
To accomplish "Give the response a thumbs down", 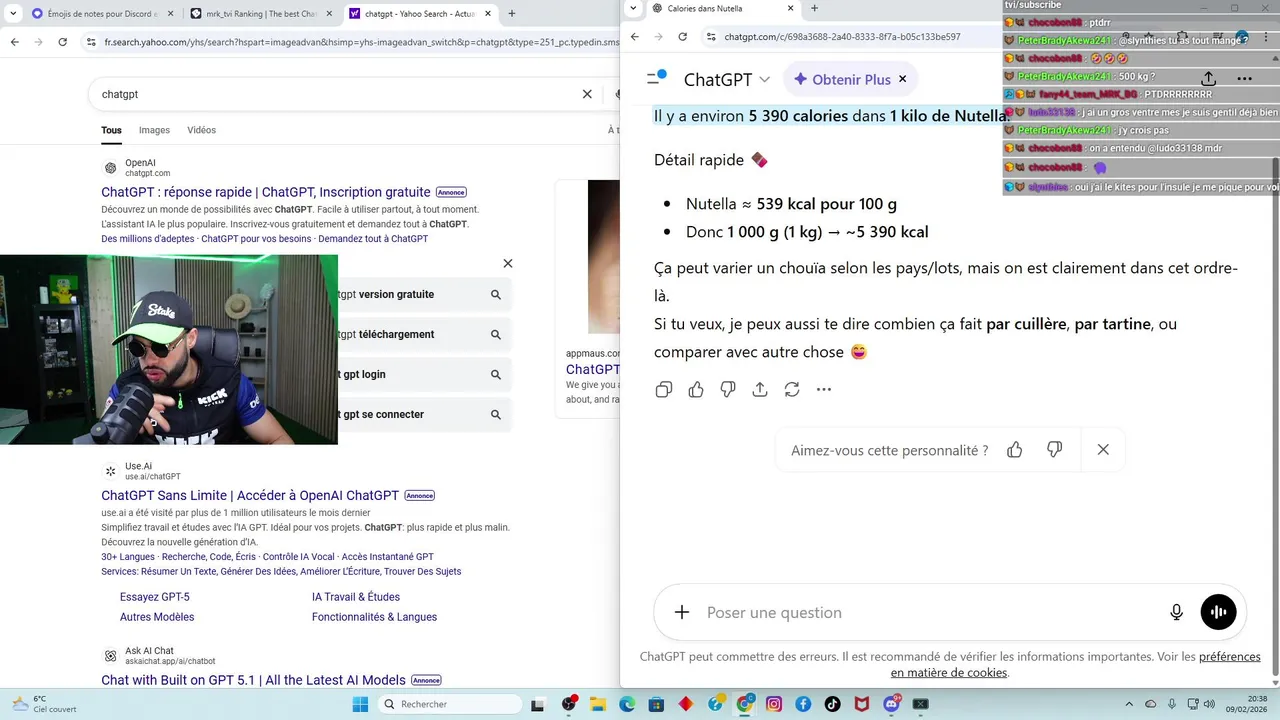I will (728, 389).
